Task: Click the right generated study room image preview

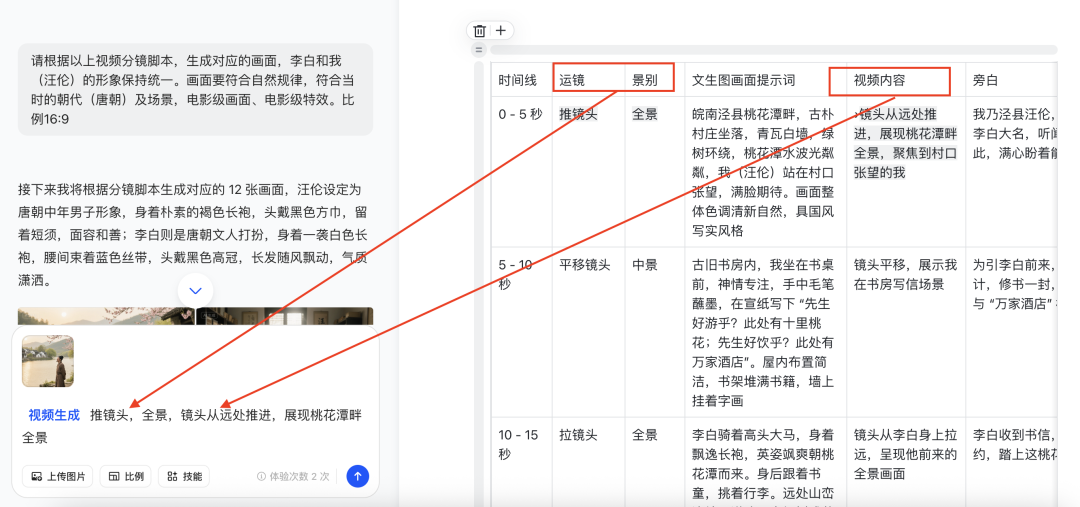Action: (285, 316)
